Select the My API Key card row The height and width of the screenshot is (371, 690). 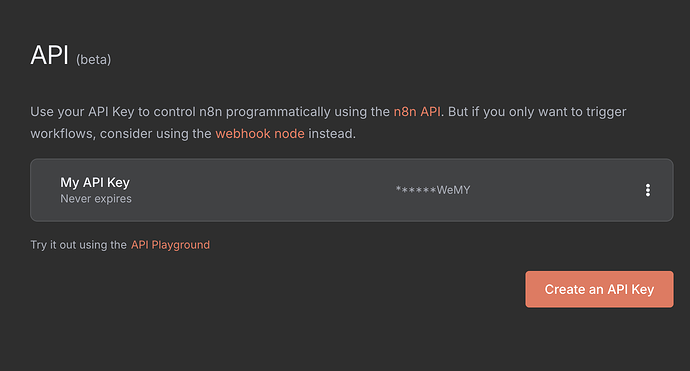pyautogui.click(x=352, y=190)
